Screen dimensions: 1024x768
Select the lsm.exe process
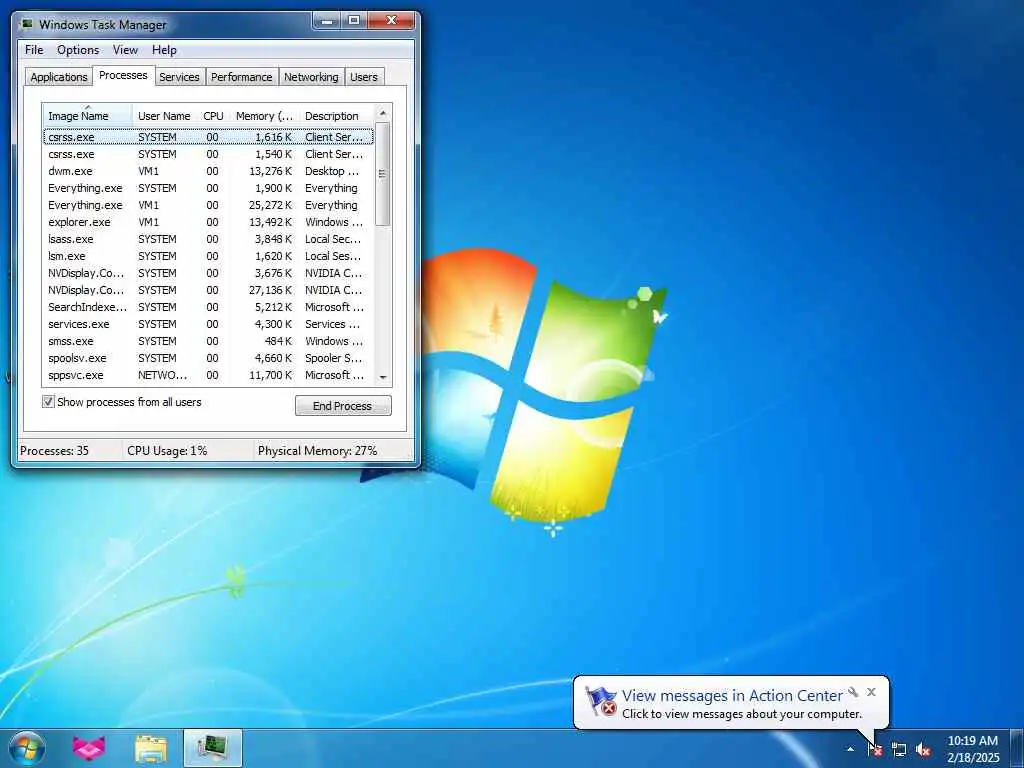[x=208, y=256]
